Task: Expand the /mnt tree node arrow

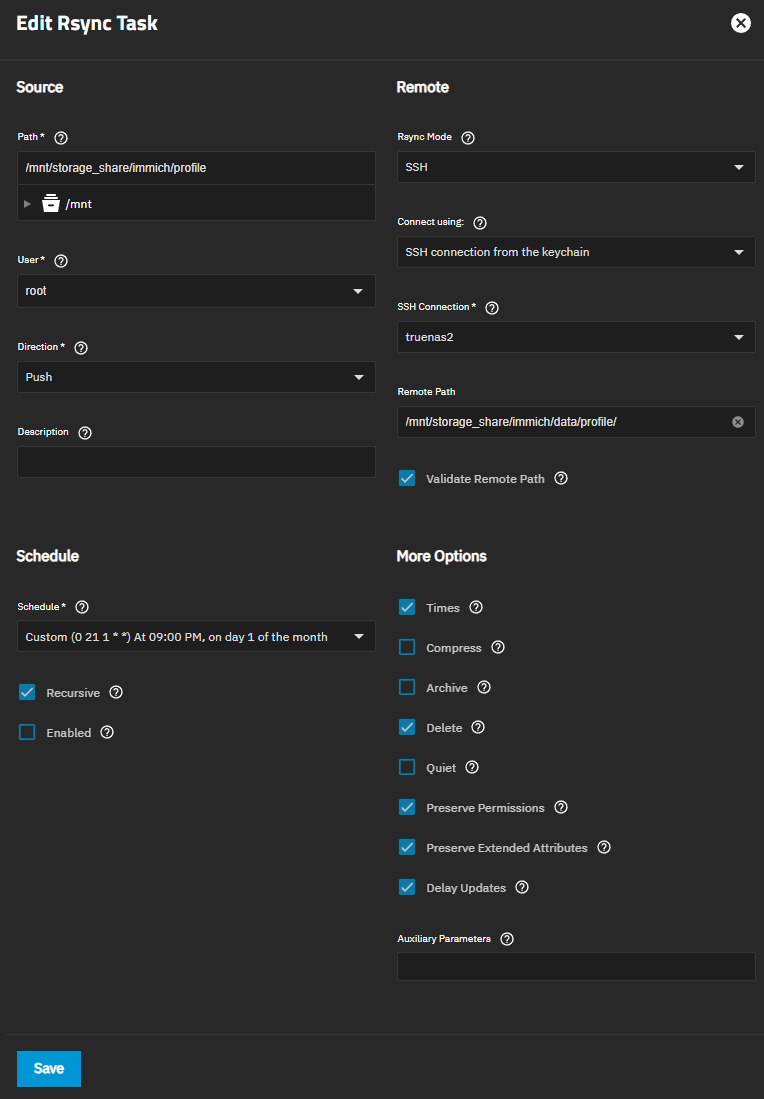Action: pos(28,204)
